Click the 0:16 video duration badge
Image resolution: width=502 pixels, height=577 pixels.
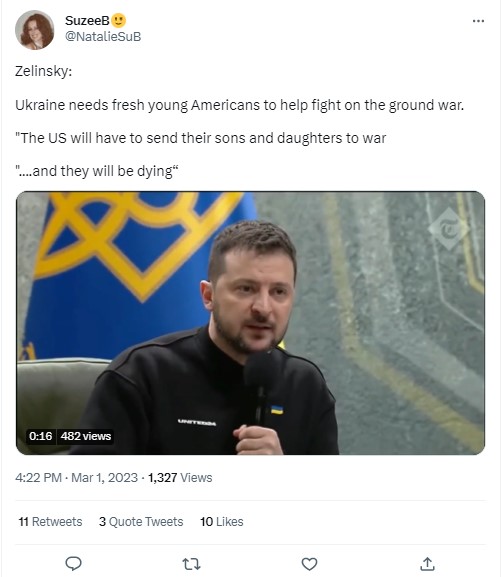click(40, 436)
